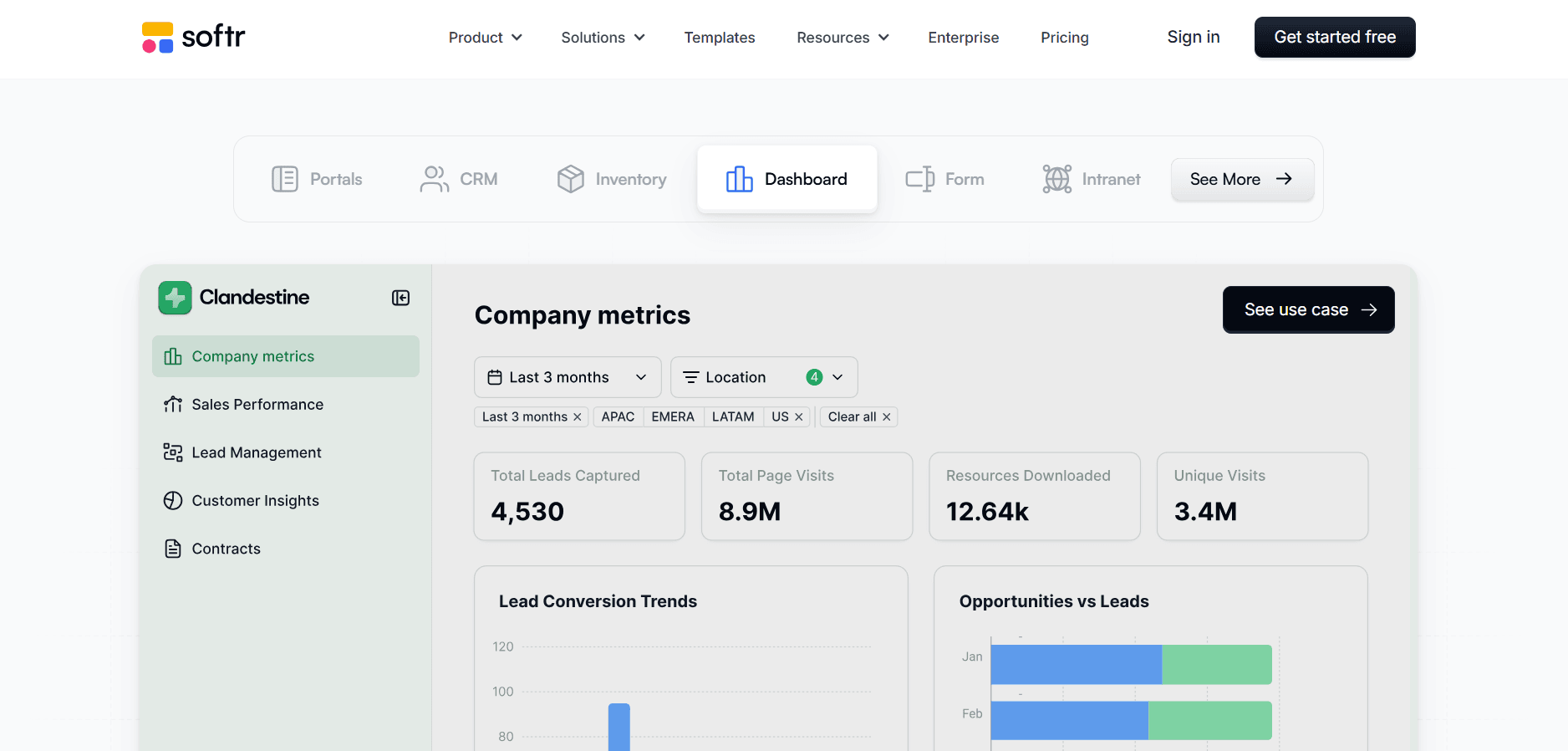Click the CRM people icon

[x=435, y=179]
